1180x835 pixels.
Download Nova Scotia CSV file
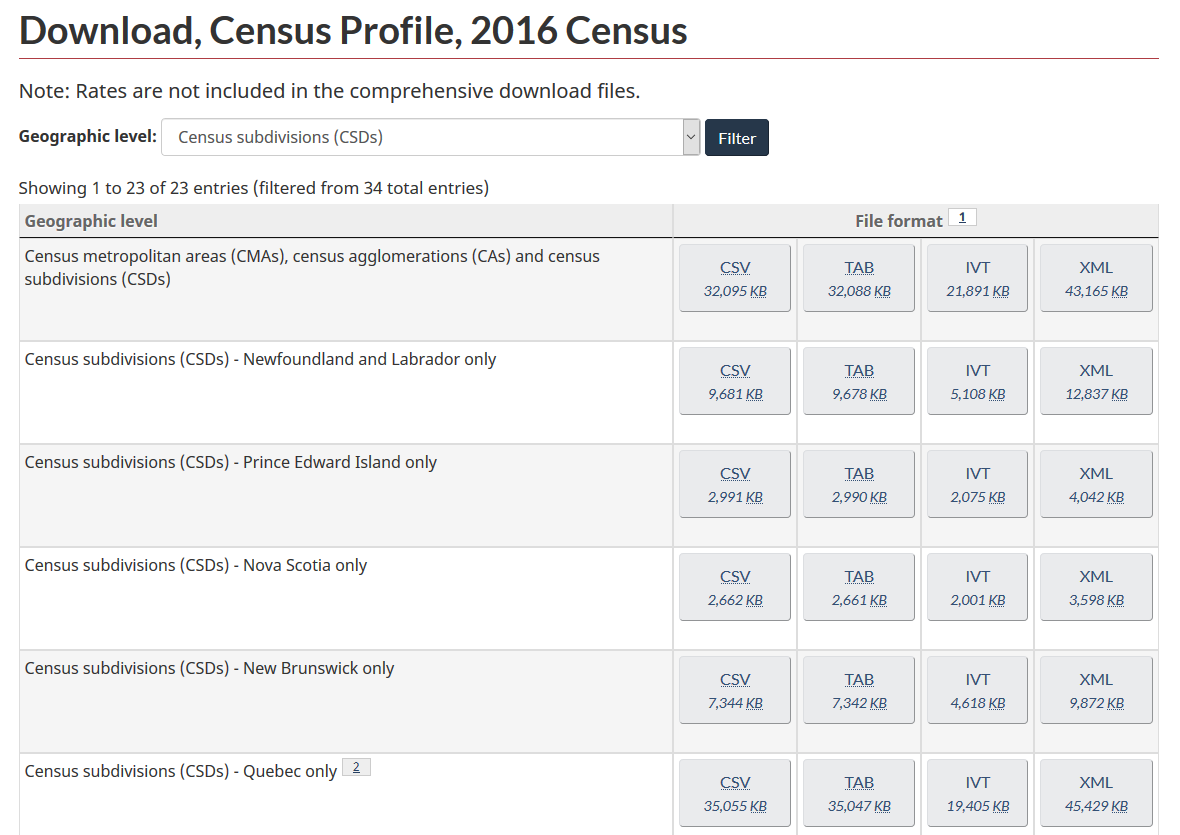(x=734, y=587)
